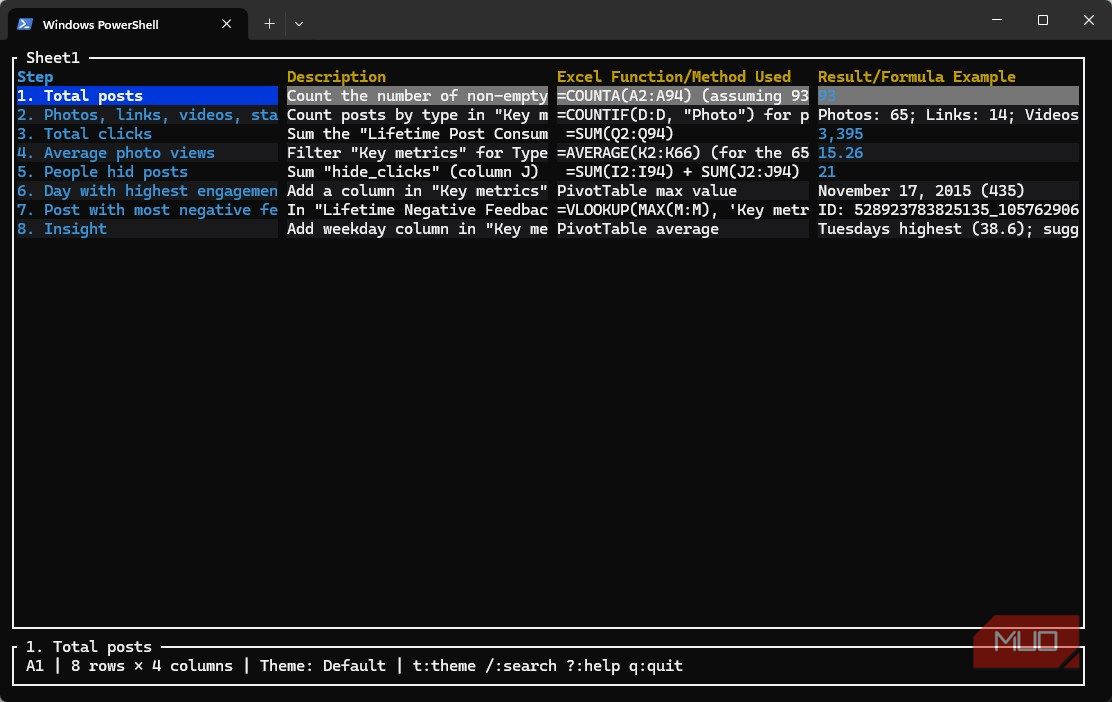1112x702 pixels.
Task: Open the new-tab profile dropdown
Action: tap(299, 23)
